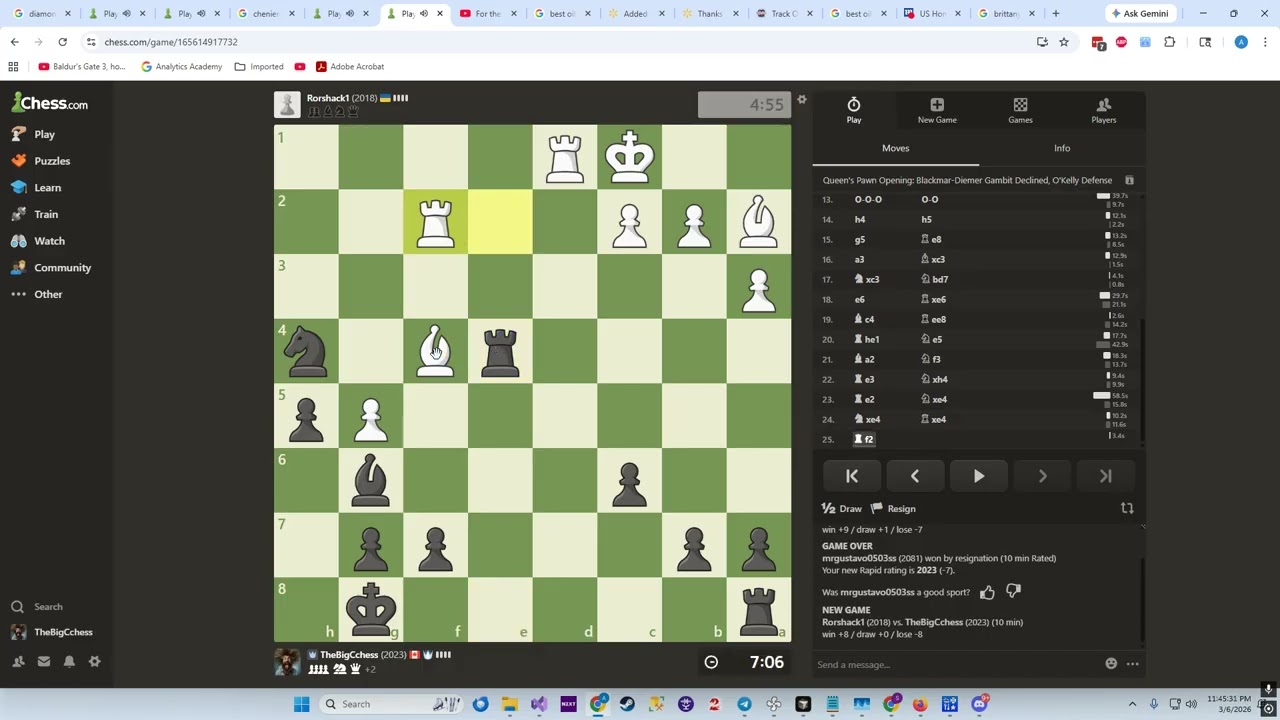Select the New Game tab
This screenshot has height=720, width=1280.
click(937, 111)
